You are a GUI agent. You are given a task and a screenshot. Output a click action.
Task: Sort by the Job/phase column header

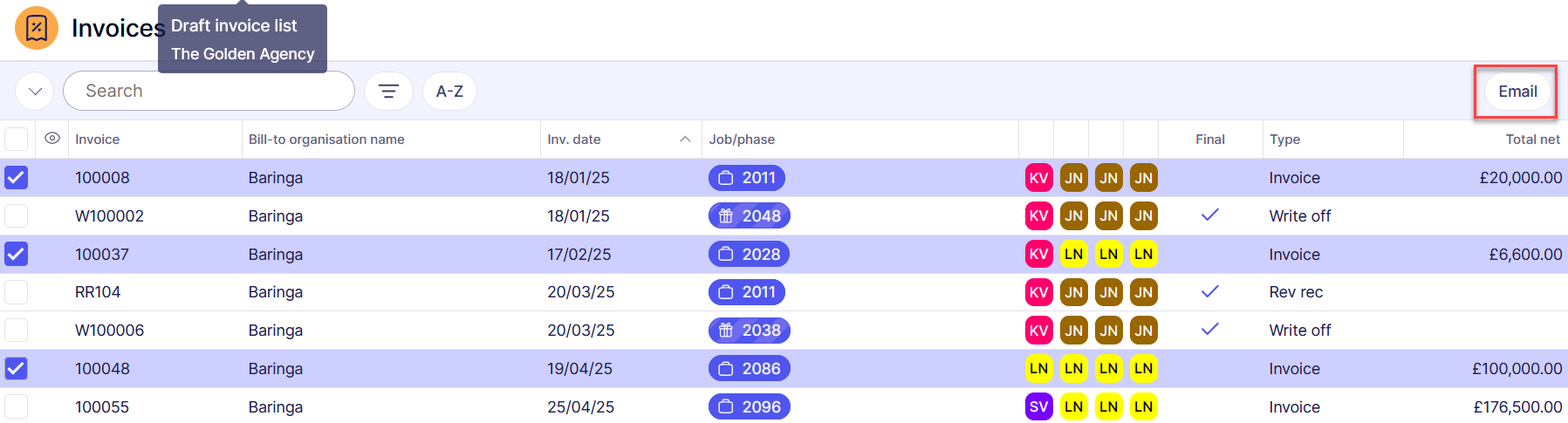click(742, 140)
